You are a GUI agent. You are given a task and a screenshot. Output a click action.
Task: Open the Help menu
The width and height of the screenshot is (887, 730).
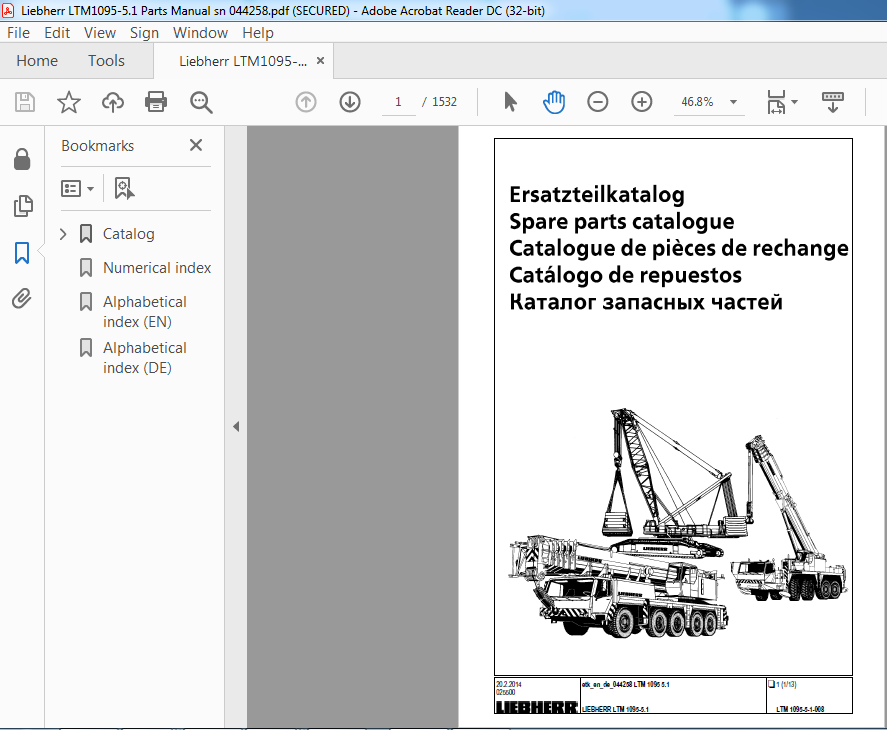click(258, 33)
